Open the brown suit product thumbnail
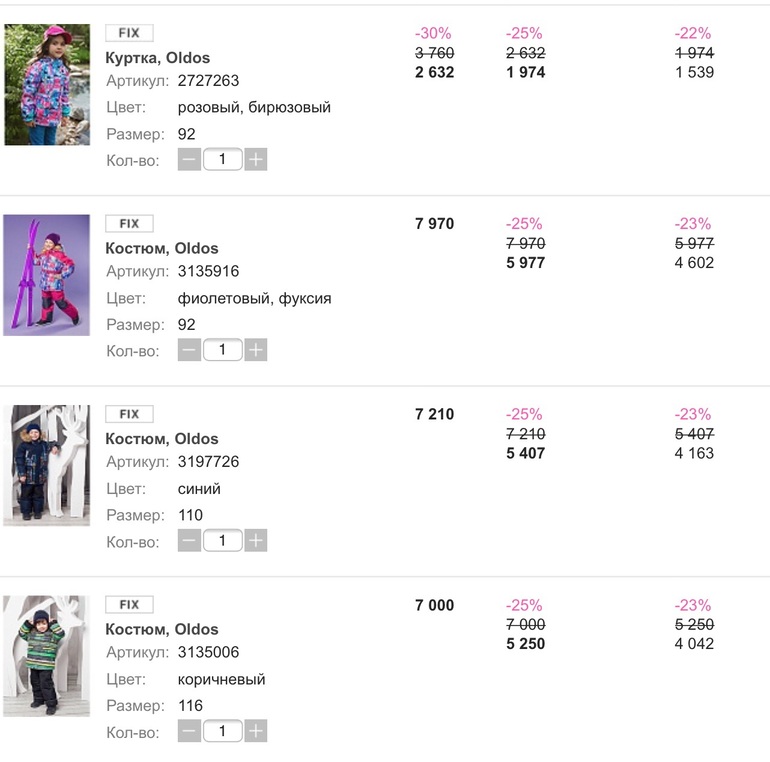The width and height of the screenshot is (770, 762). (47, 656)
